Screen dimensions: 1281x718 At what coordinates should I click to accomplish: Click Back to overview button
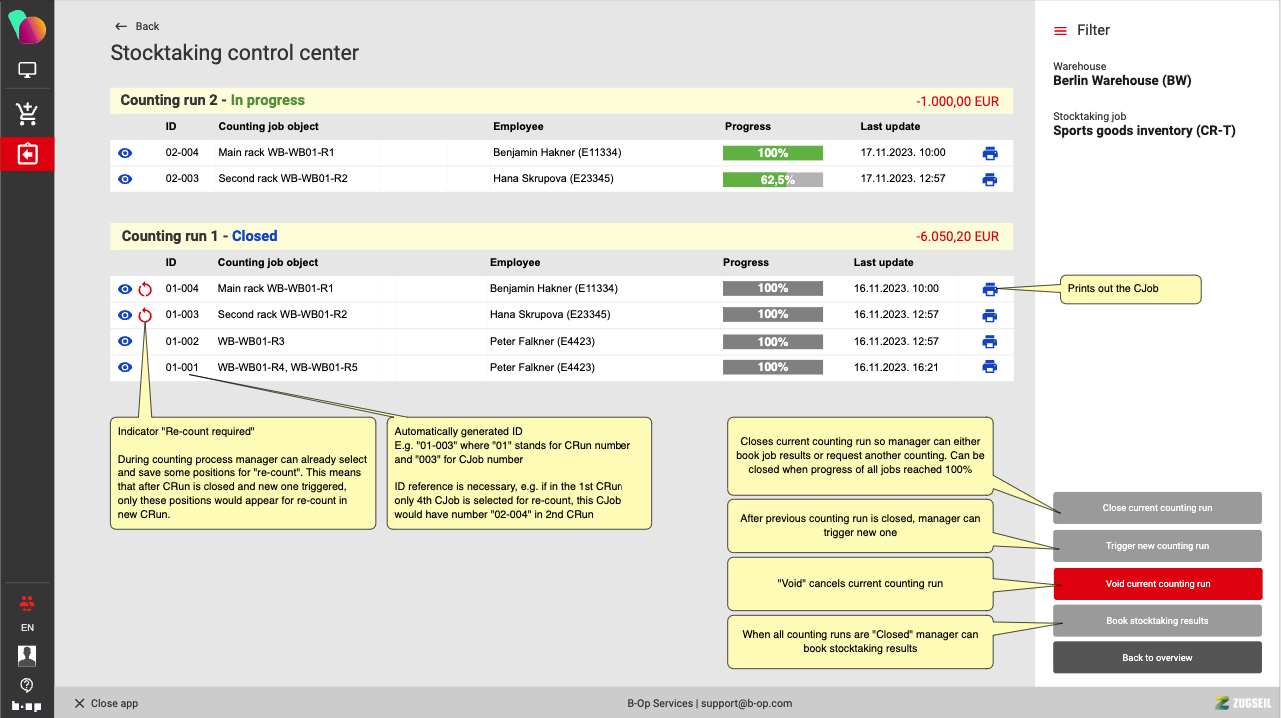pyautogui.click(x=1157, y=657)
